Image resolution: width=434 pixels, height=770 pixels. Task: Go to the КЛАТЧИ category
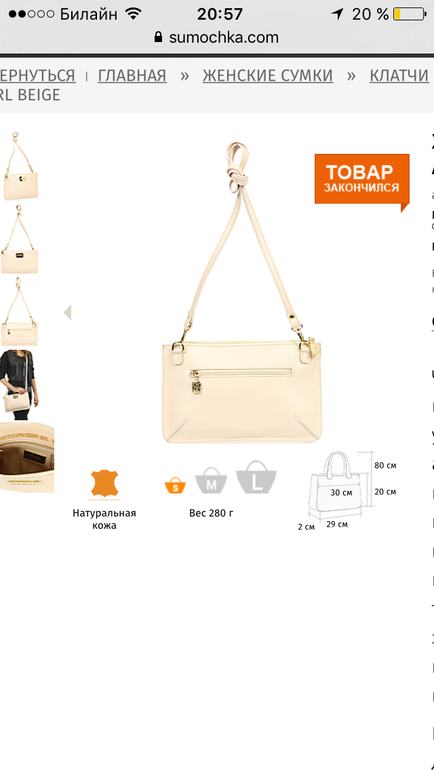pos(399,76)
